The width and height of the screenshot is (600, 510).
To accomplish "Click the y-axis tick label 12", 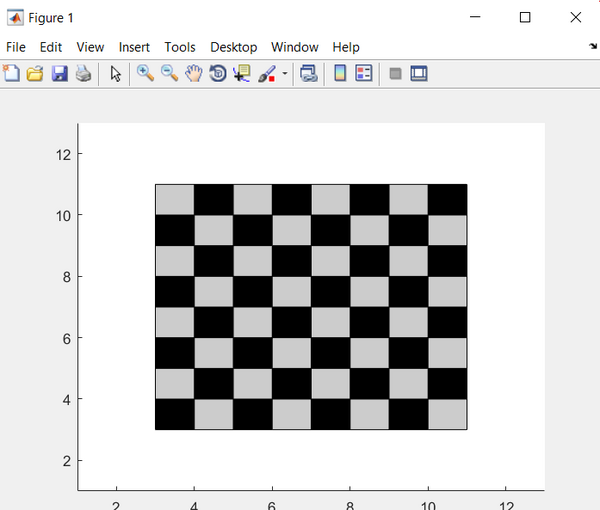I will (64, 155).
